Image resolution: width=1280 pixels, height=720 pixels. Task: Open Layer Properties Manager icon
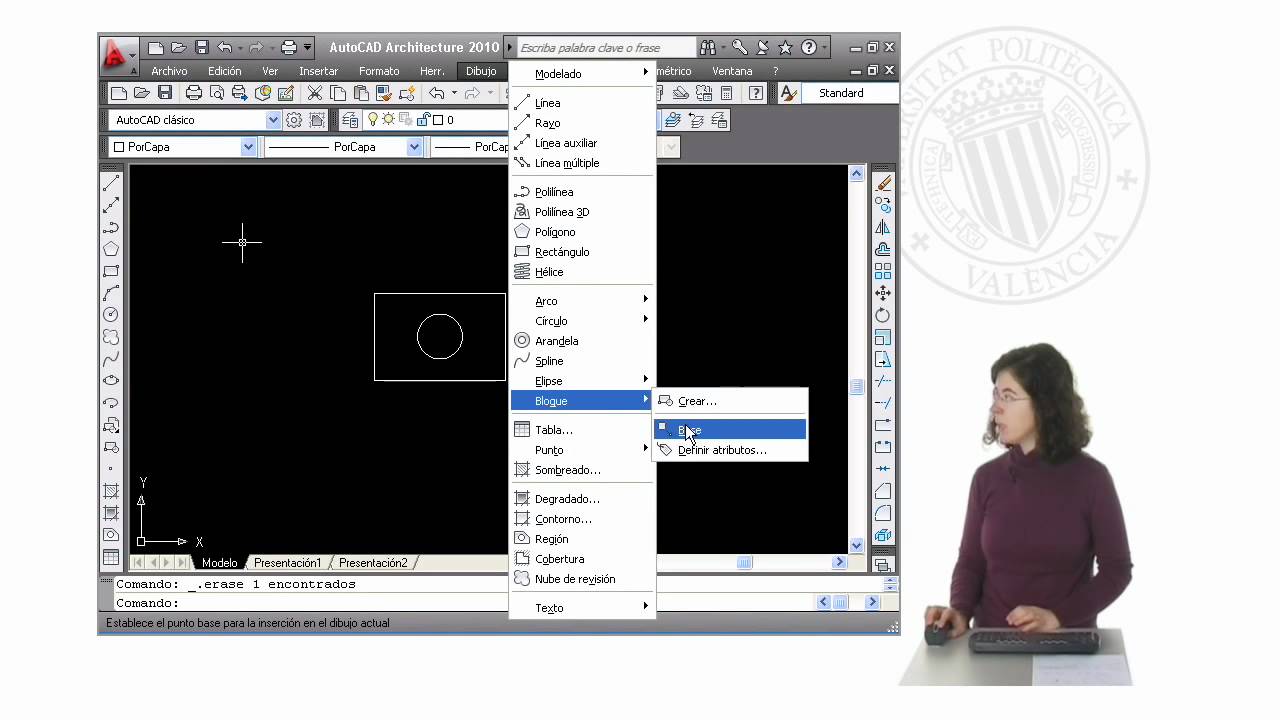pyautogui.click(x=350, y=120)
